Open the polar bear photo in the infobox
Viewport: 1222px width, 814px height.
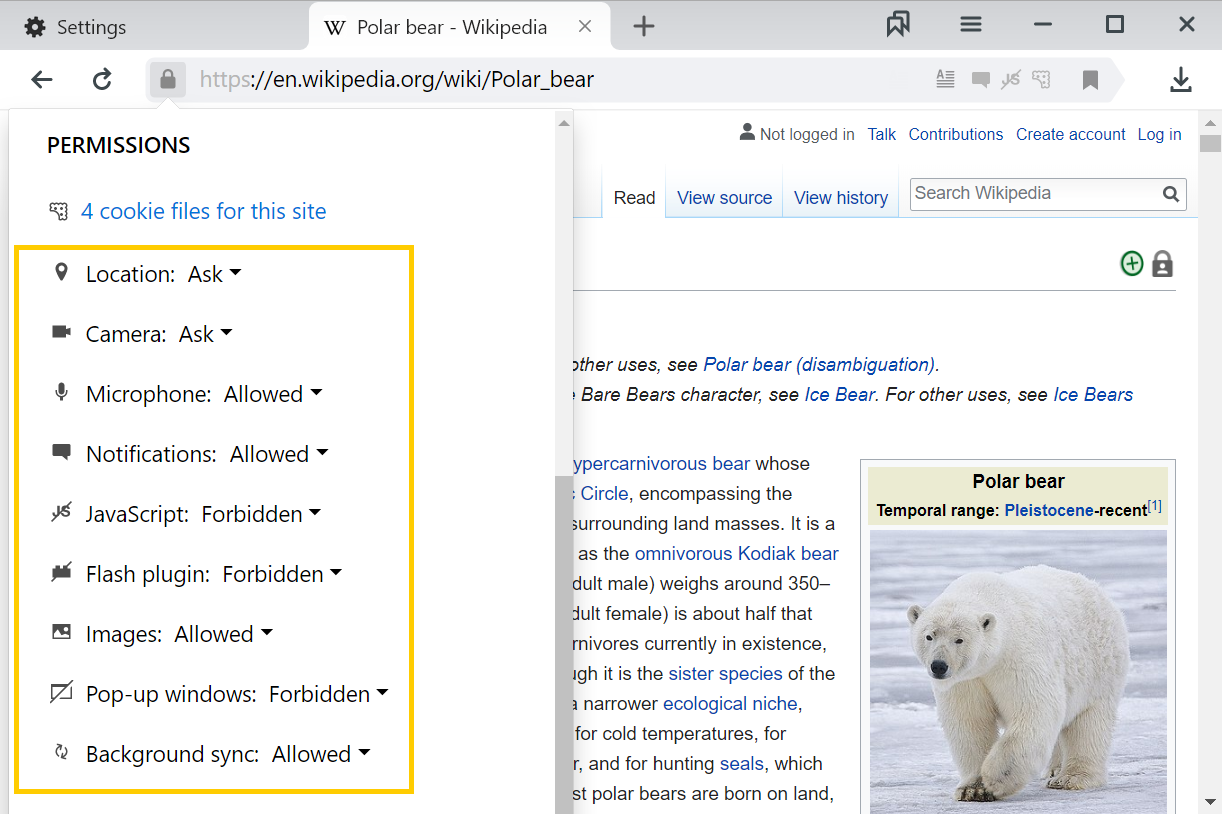click(1018, 671)
